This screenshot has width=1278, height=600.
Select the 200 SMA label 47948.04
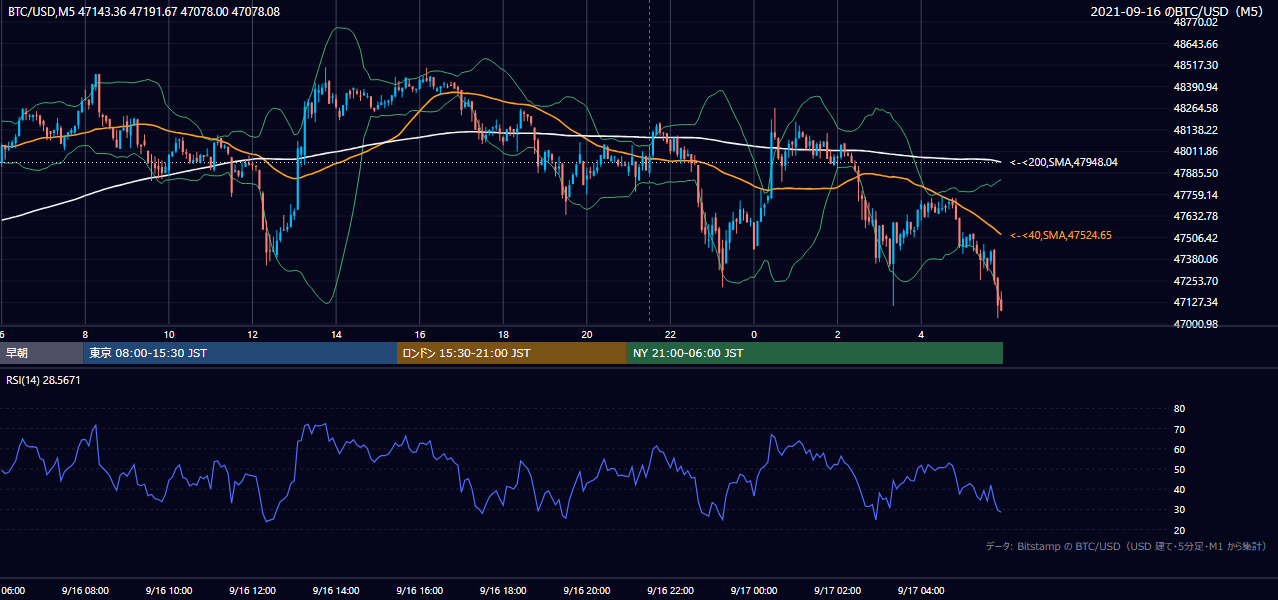point(1064,162)
